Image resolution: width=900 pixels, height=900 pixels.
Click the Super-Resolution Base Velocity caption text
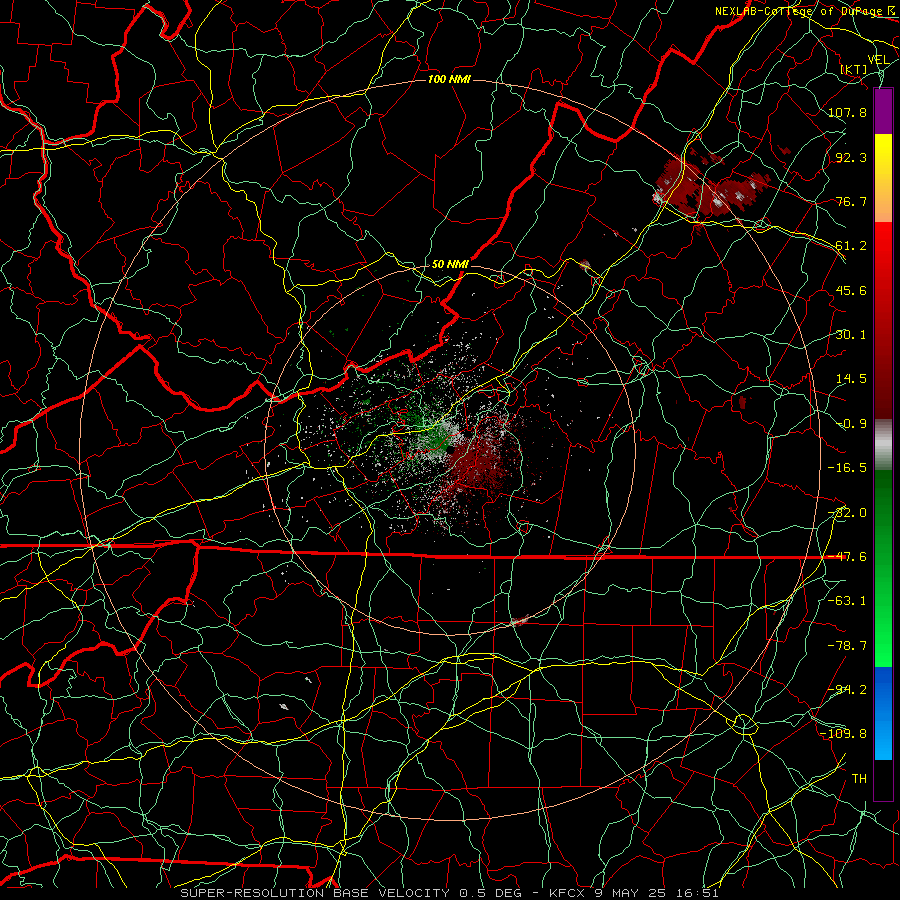coord(449,893)
